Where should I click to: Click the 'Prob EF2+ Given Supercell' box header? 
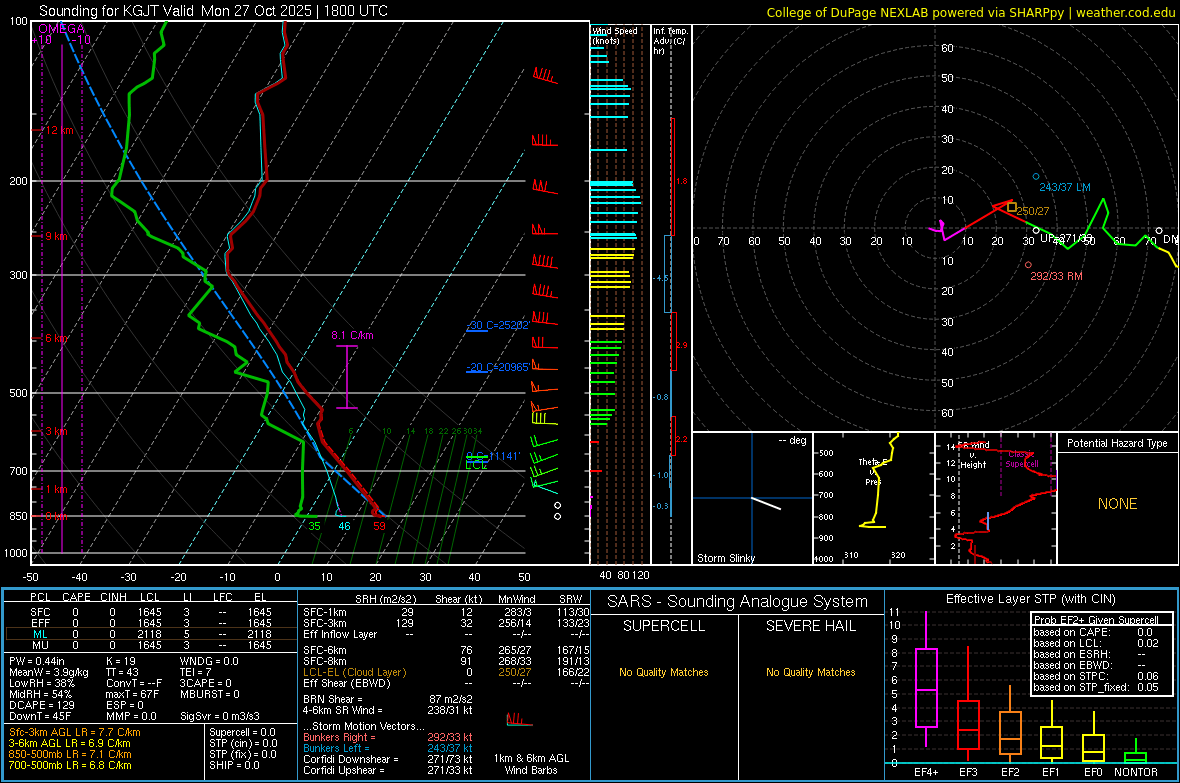pos(1096,620)
